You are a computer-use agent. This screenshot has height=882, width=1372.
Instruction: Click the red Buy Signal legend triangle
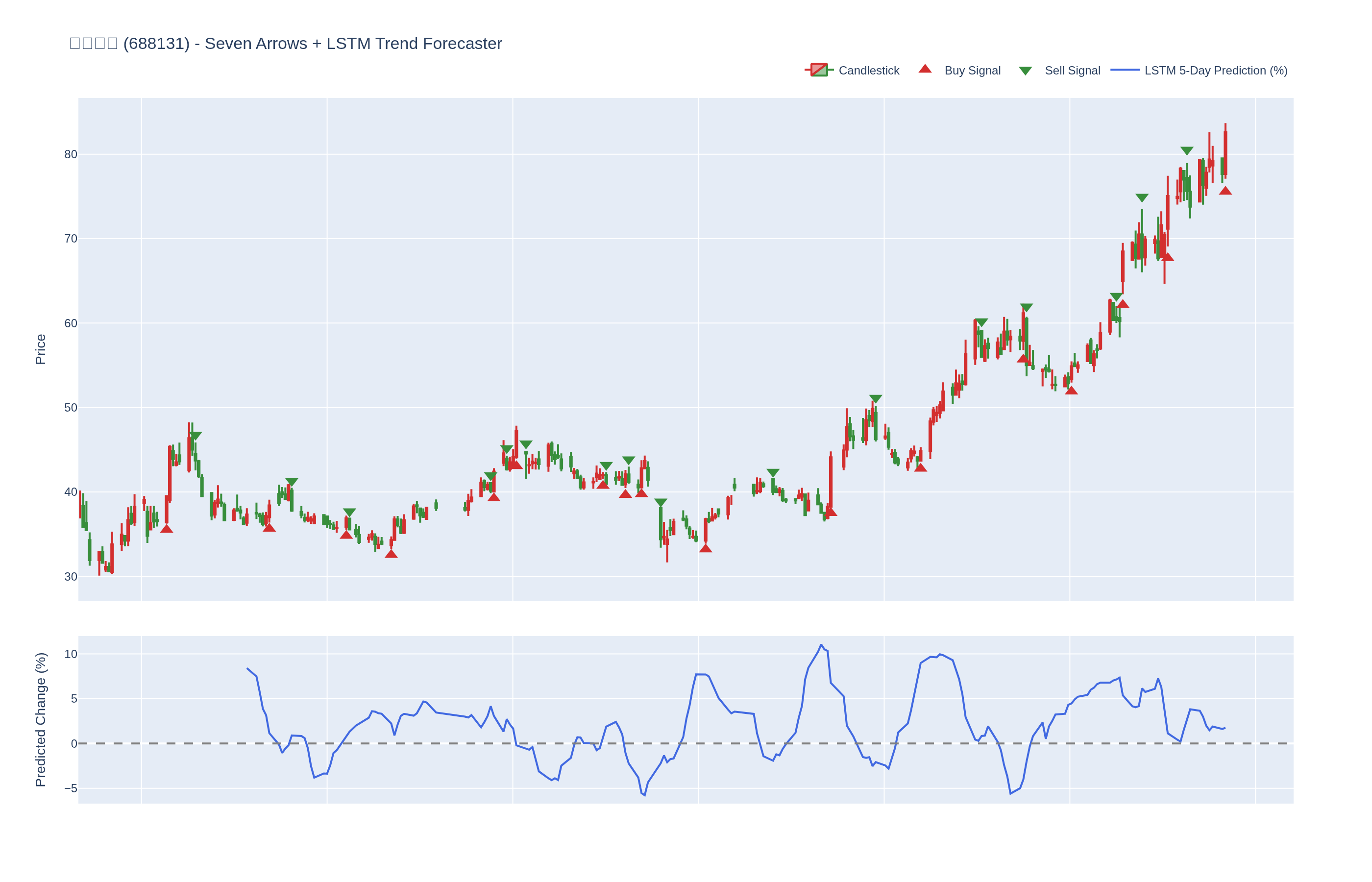coord(925,69)
